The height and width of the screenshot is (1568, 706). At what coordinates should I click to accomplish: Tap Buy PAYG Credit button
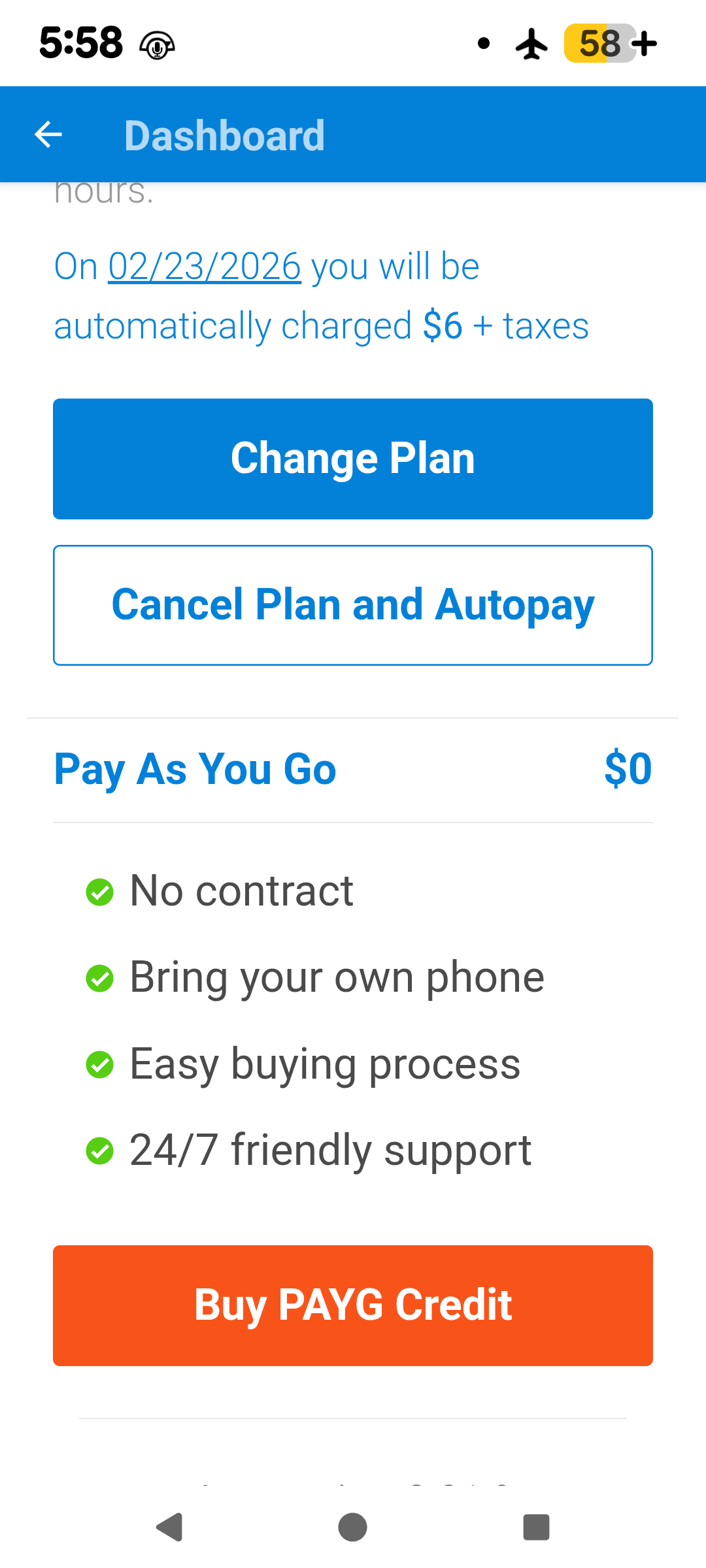pyautogui.click(x=353, y=1305)
